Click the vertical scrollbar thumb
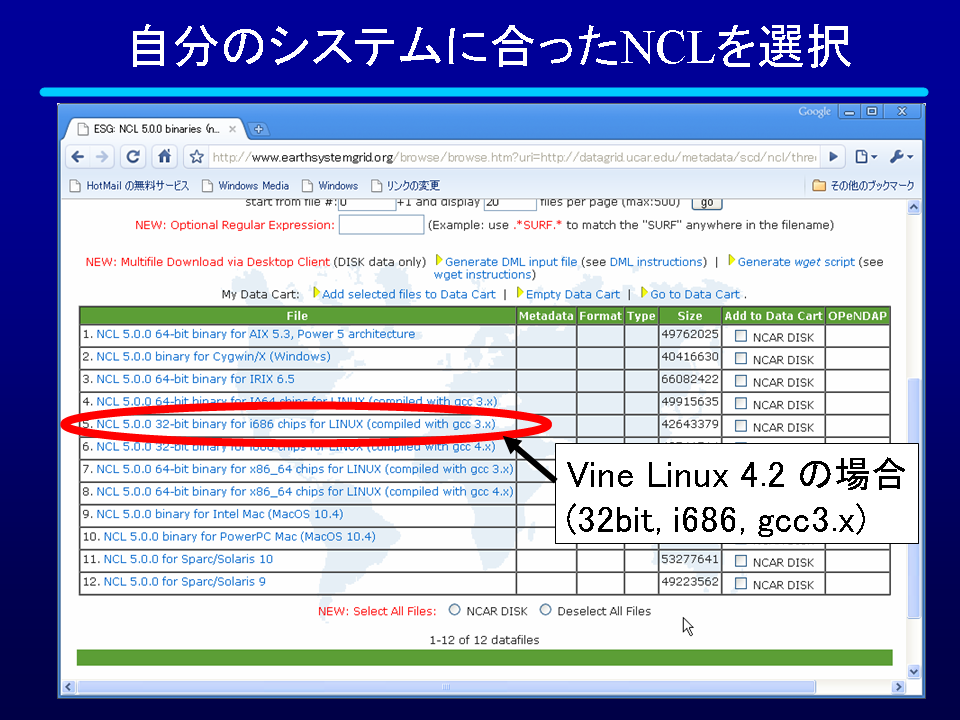The image size is (960, 720). 913,498
